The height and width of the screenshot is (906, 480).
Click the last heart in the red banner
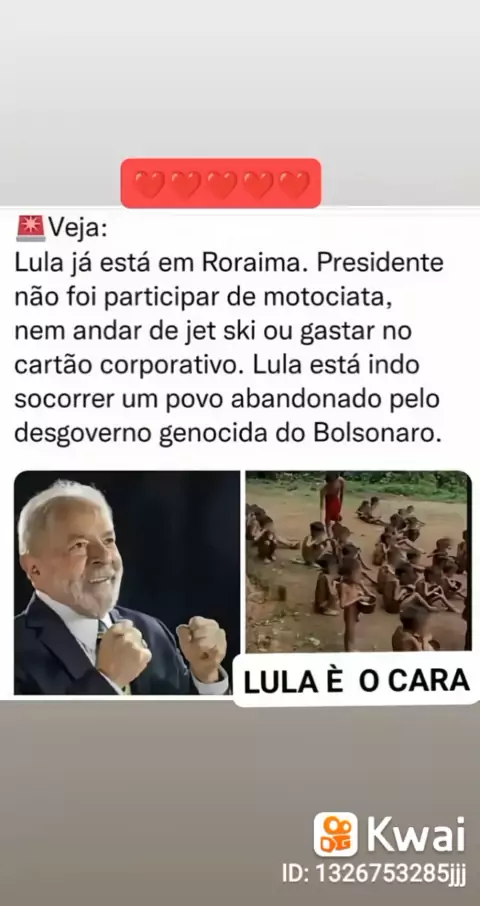click(293, 184)
